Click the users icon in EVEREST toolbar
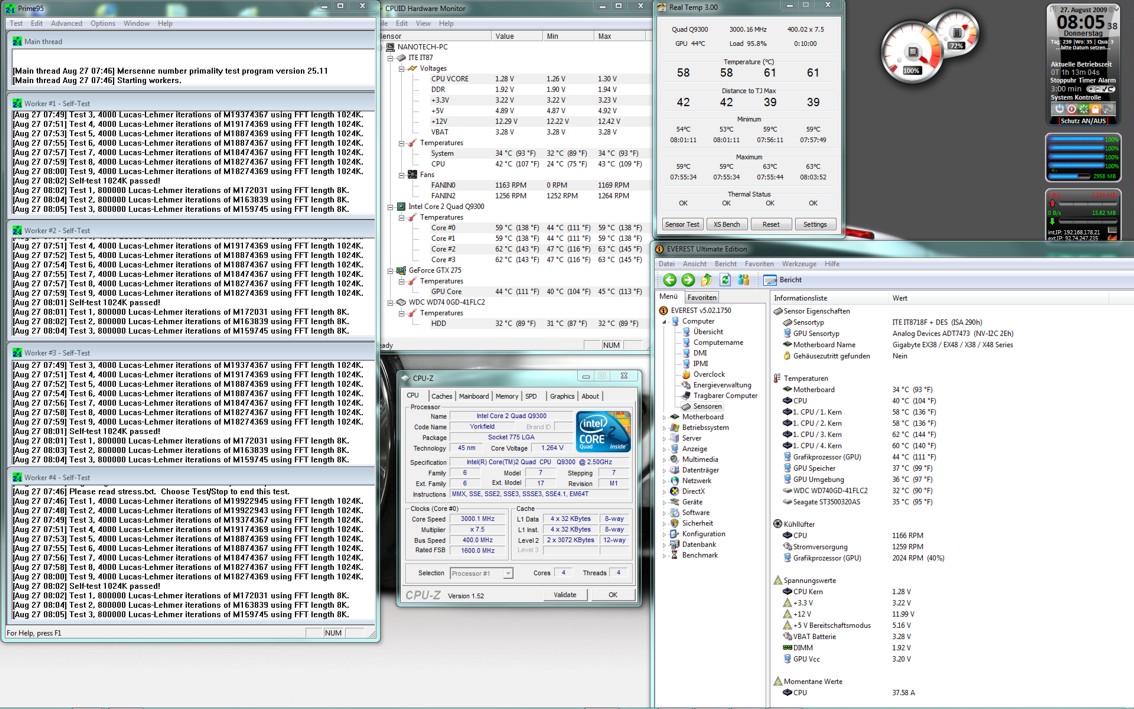1134x709 pixels. [743, 280]
